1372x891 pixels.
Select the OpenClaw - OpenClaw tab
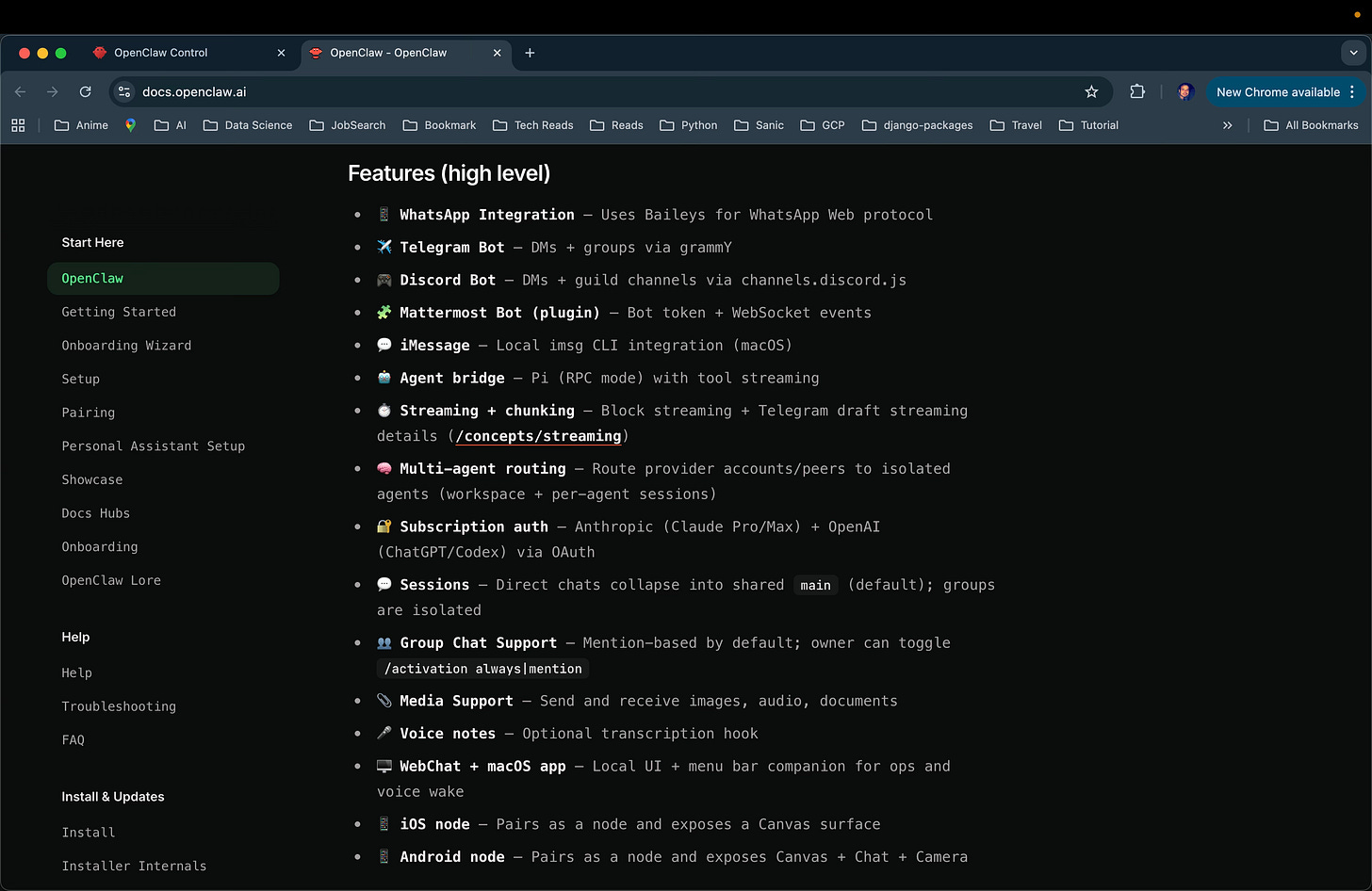point(405,53)
